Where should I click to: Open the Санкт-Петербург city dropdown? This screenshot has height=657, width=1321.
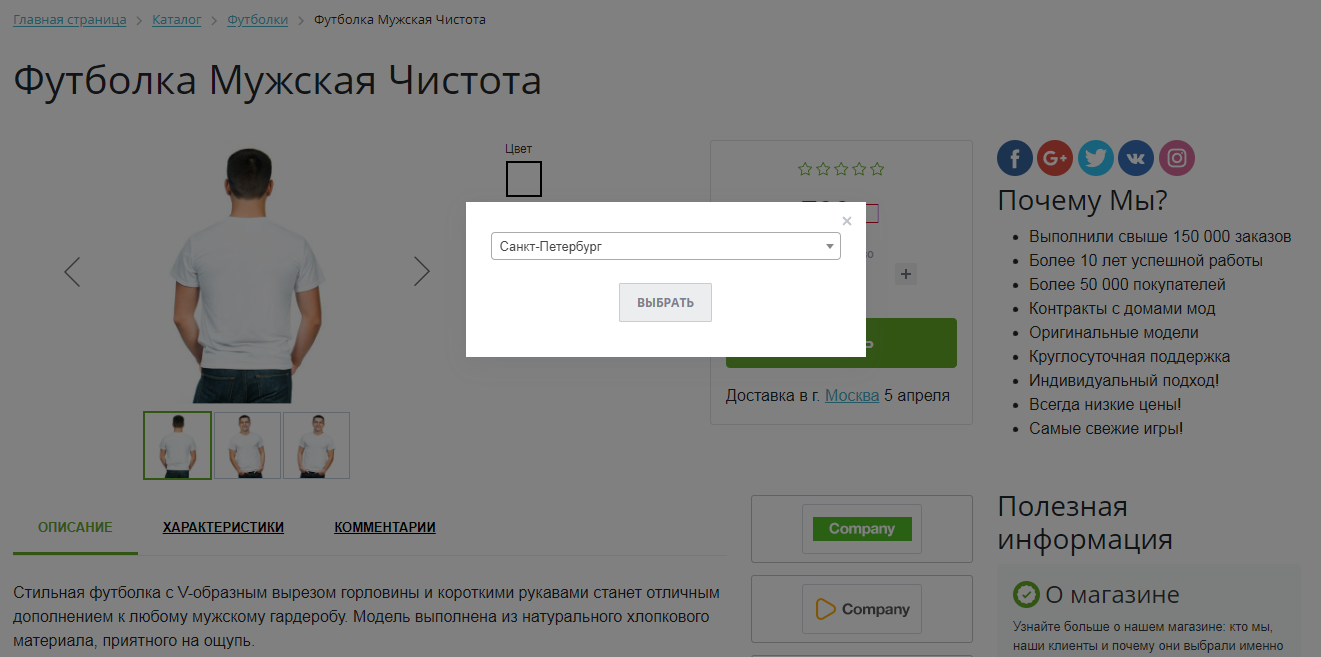tap(665, 246)
